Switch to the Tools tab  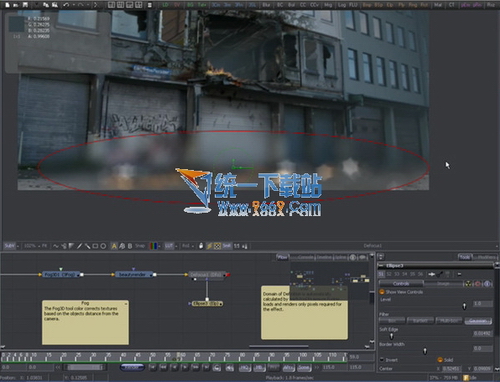click(x=465, y=257)
